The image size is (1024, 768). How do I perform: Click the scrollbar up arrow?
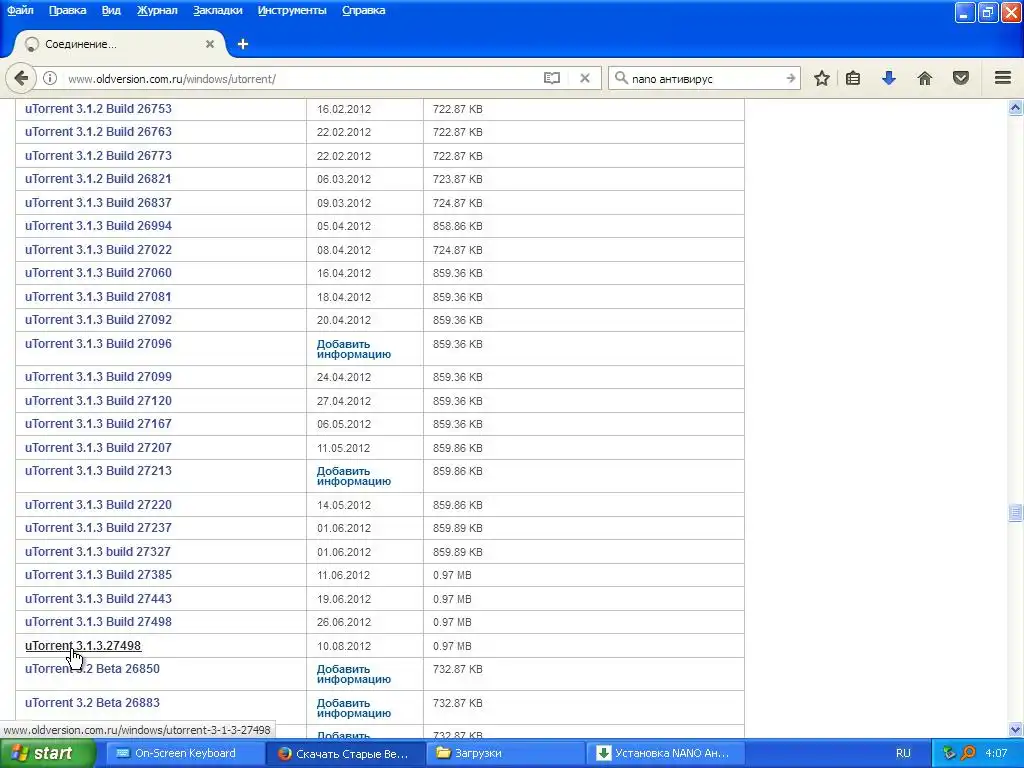tap(1016, 108)
